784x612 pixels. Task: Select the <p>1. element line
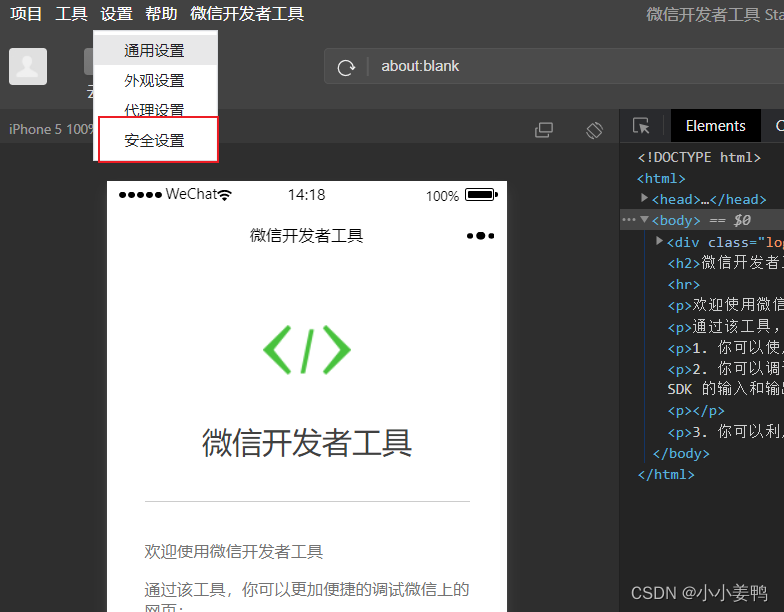[x=726, y=348]
